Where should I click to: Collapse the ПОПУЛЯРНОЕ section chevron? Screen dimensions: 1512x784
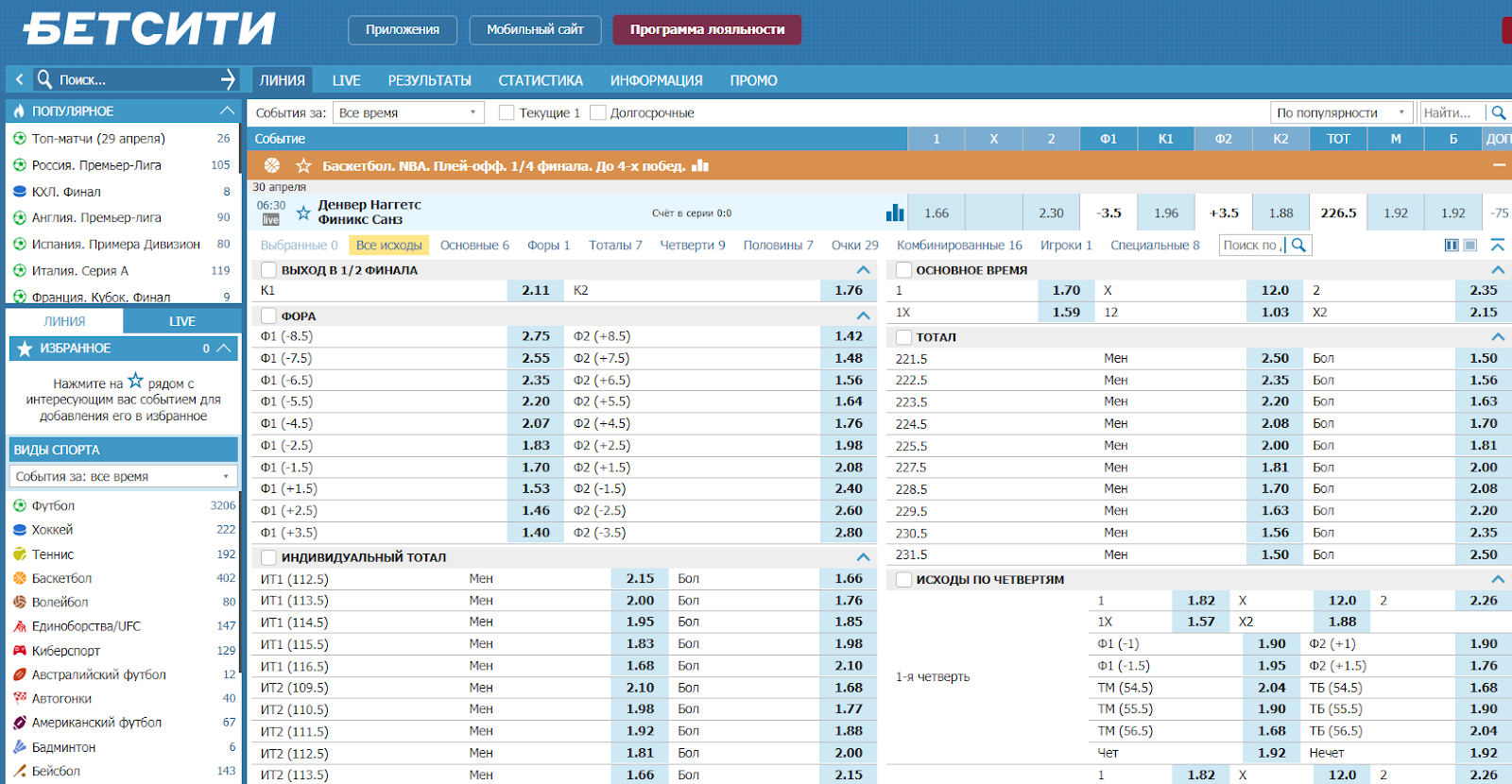(x=227, y=111)
